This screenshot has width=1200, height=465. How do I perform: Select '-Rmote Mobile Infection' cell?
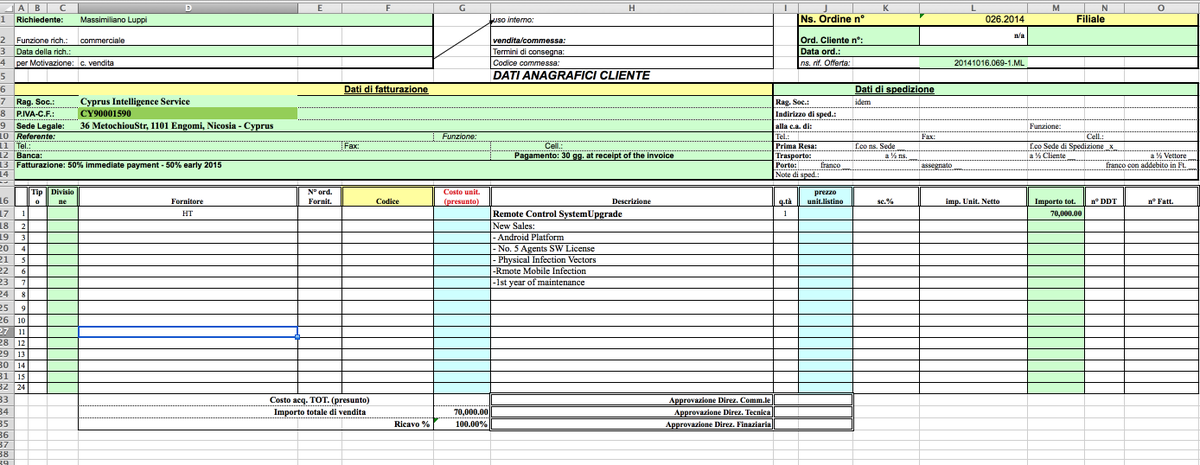(x=632, y=271)
